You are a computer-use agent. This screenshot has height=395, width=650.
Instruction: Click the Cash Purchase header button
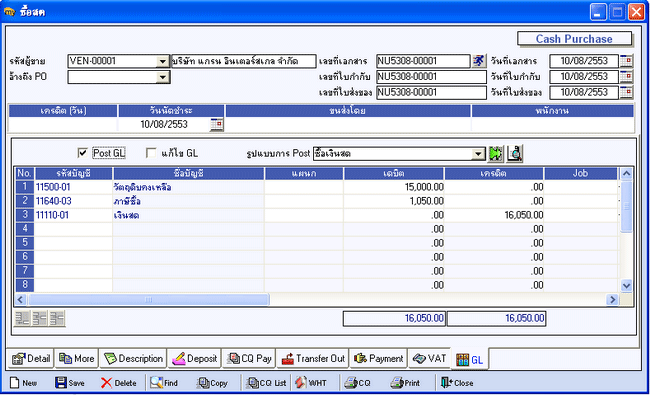pos(574,39)
